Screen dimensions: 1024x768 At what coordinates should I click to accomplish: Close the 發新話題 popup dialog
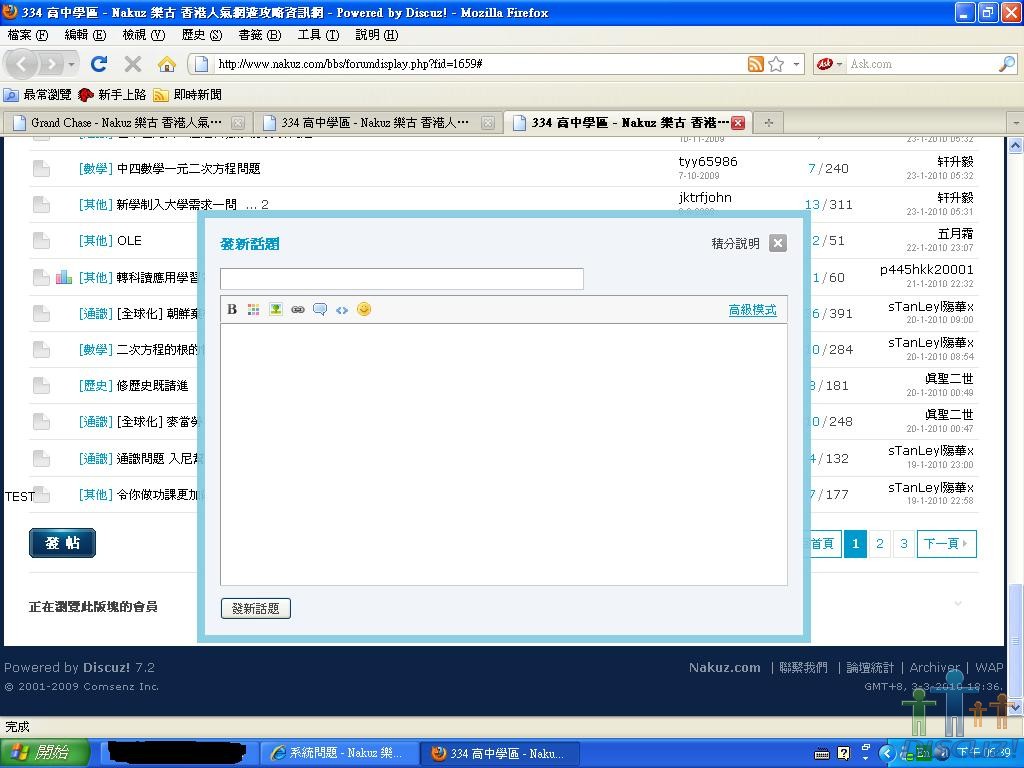[778, 243]
